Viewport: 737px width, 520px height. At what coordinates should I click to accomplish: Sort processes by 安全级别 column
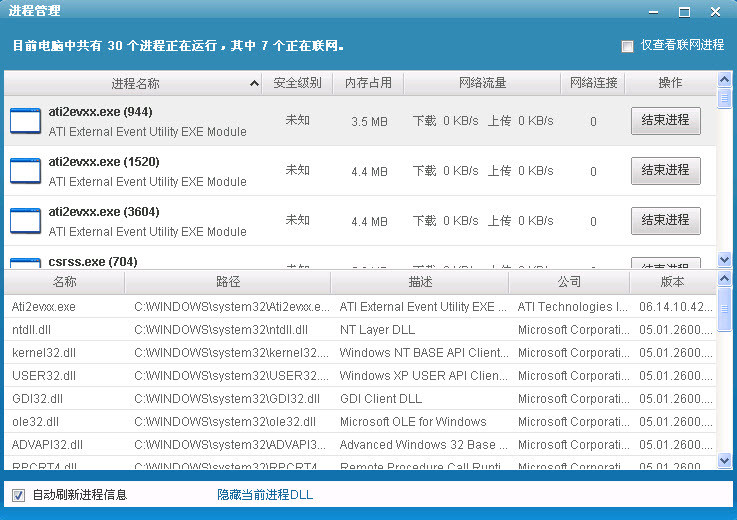pyautogui.click(x=297, y=84)
